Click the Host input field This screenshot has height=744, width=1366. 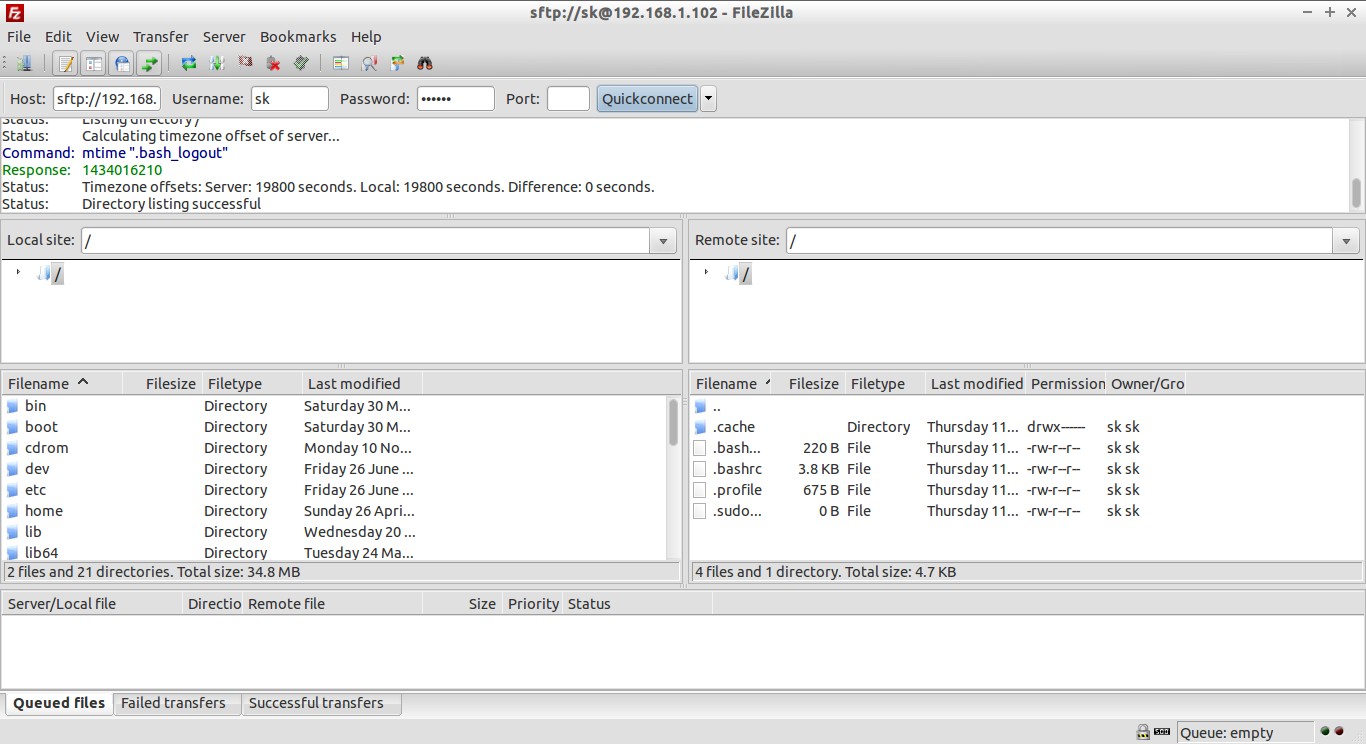tap(106, 98)
